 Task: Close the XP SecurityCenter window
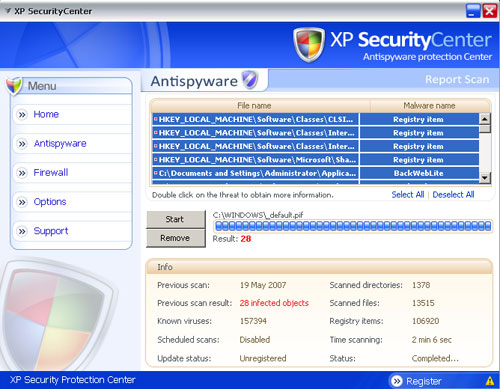(x=489, y=11)
